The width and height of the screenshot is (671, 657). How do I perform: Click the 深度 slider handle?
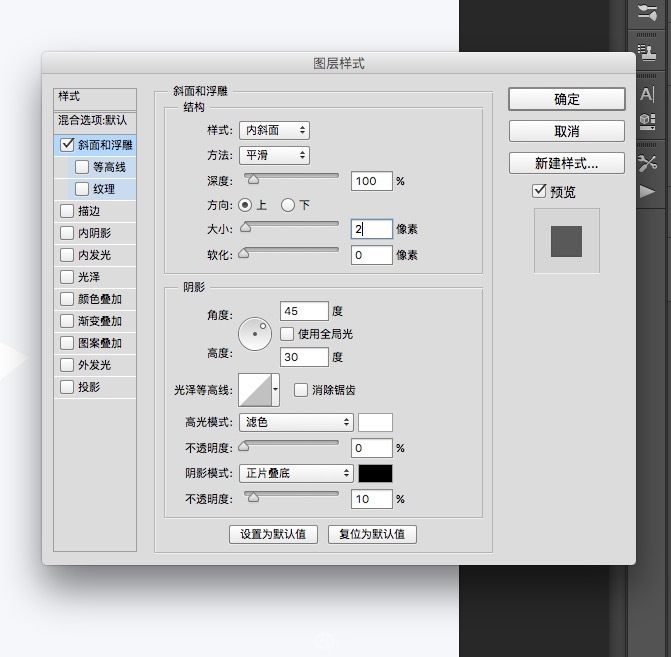(253, 179)
